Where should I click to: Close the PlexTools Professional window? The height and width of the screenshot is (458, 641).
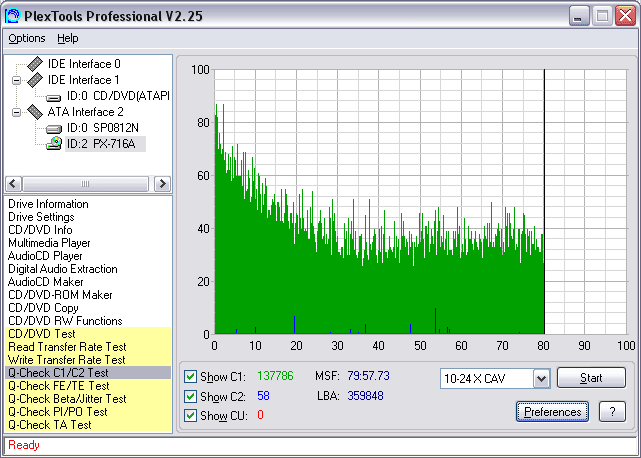pos(626,16)
